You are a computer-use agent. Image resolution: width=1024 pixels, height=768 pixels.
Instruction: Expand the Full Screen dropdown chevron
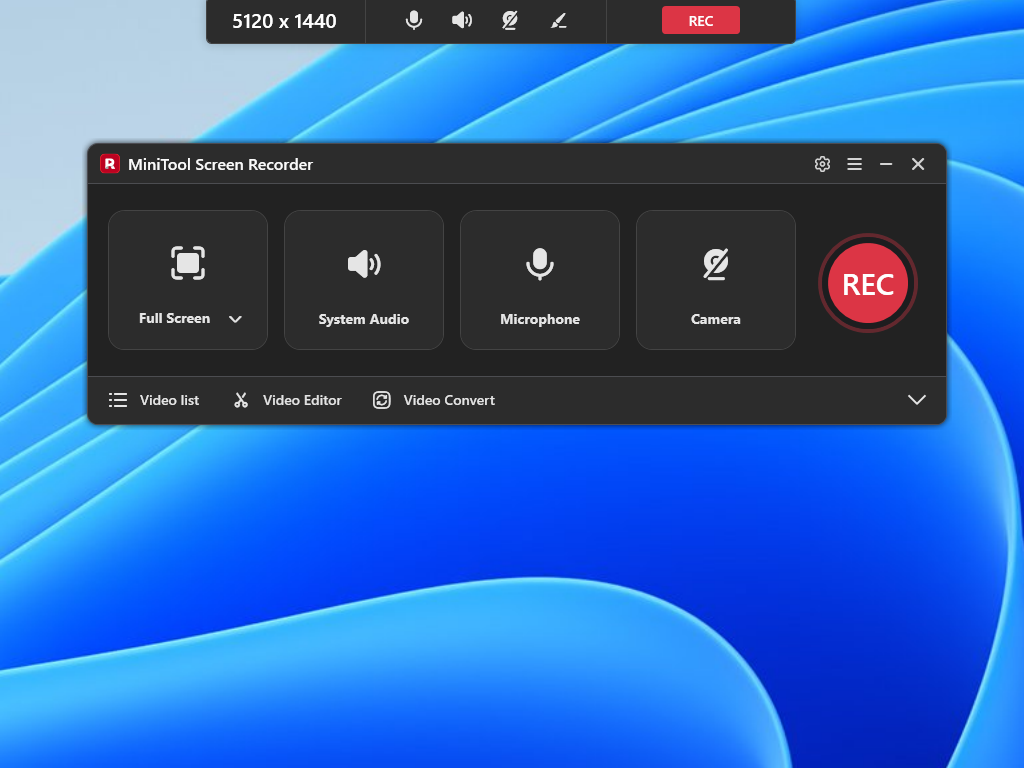point(235,319)
